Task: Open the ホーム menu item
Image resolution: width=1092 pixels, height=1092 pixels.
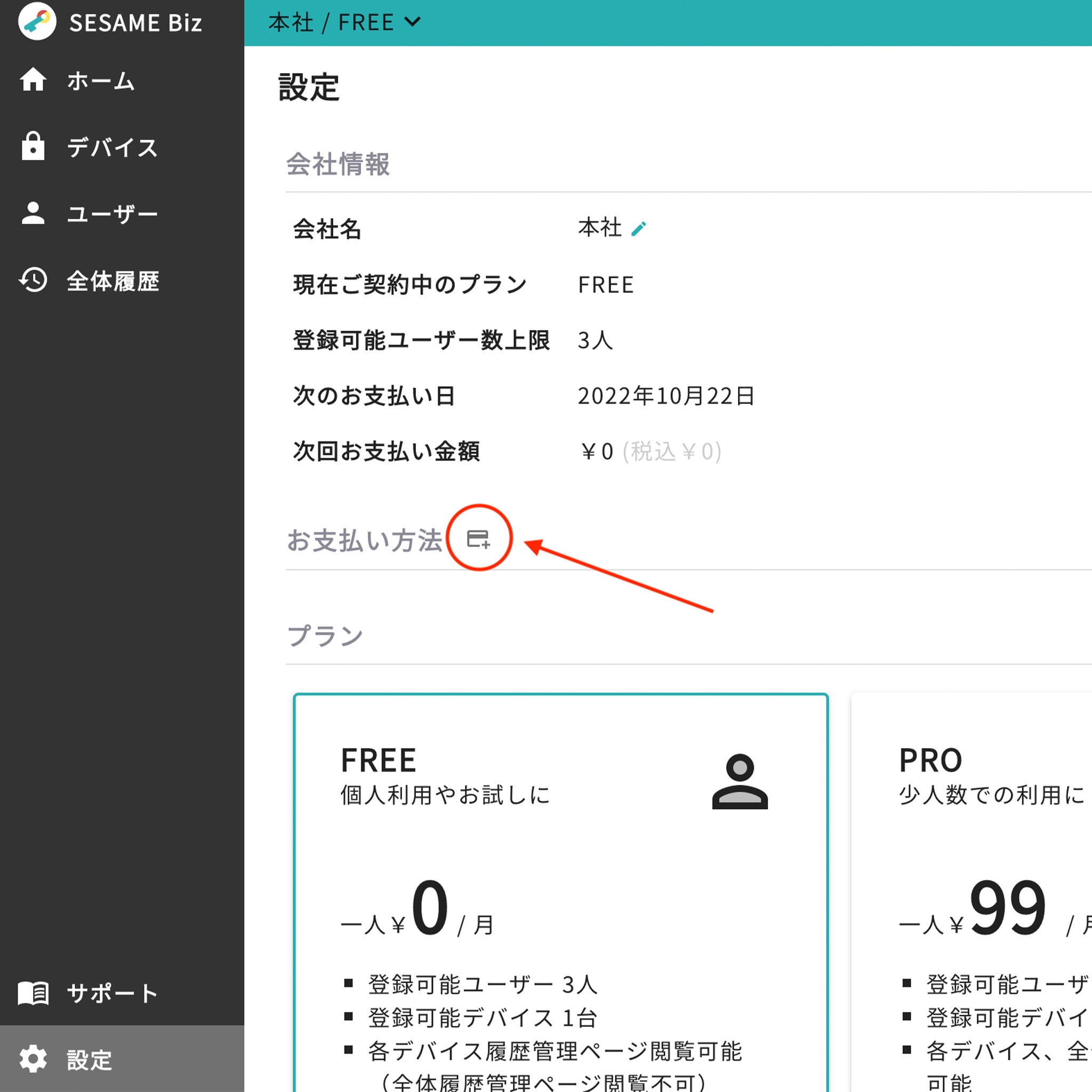Action: [122, 79]
